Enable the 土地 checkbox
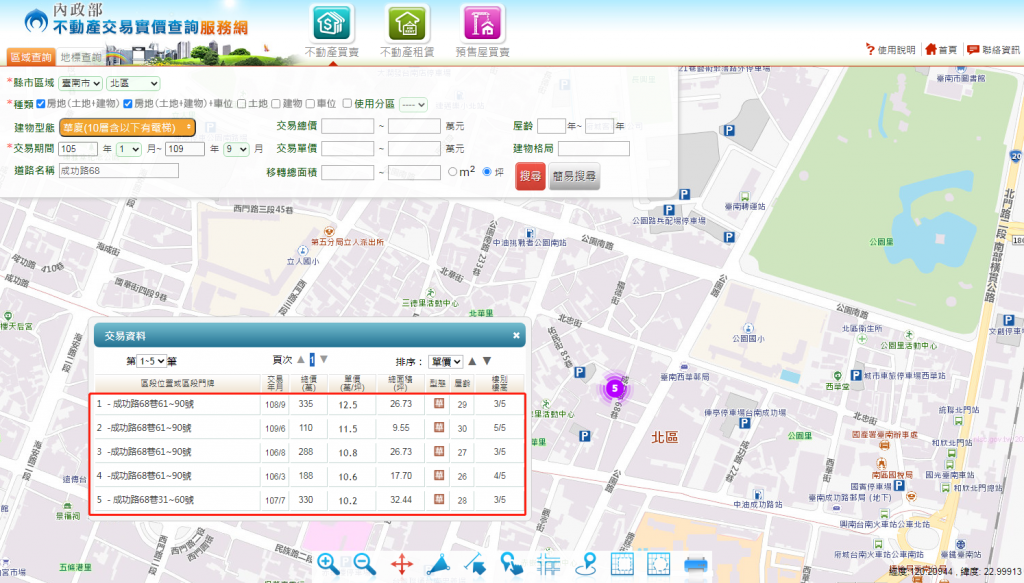Screen dimensions: 1024x583 240,103
